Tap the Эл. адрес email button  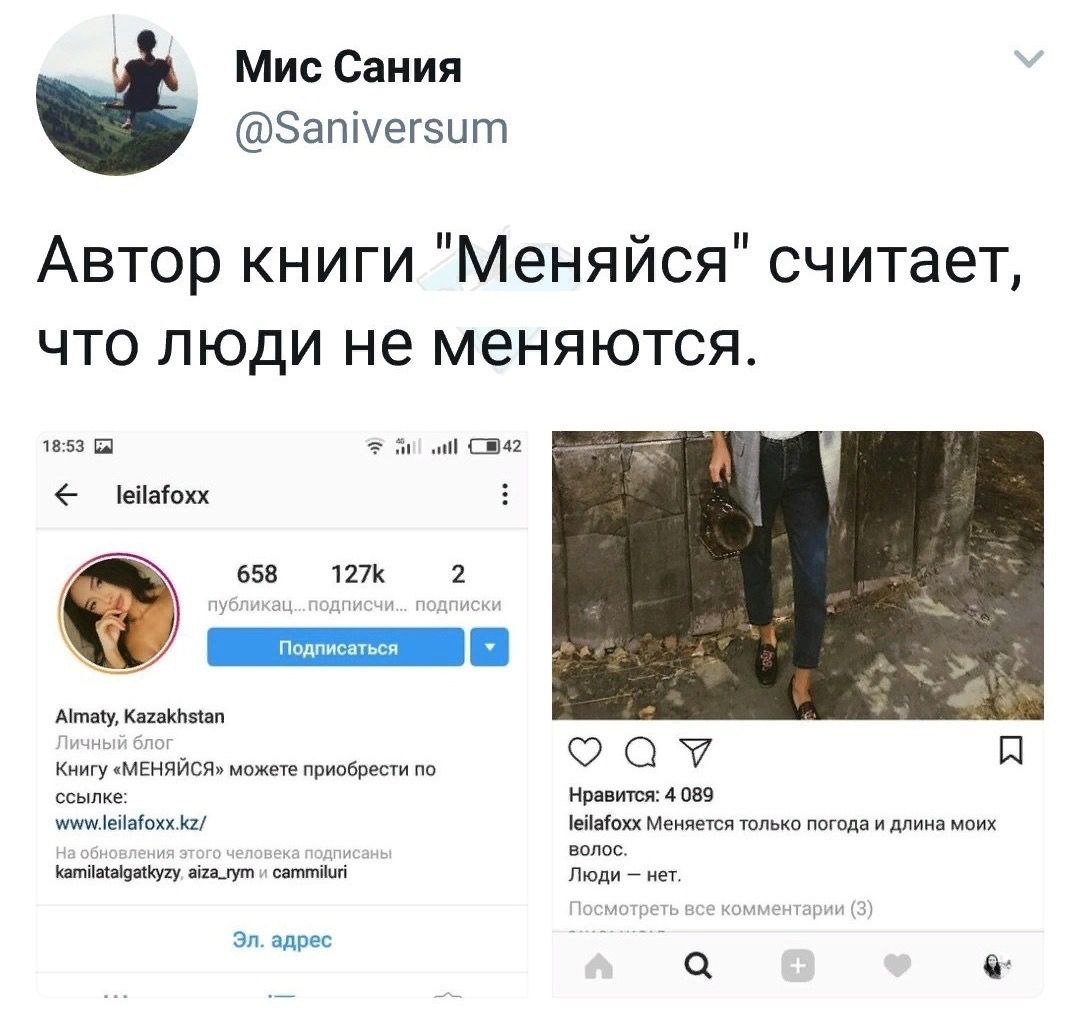click(x=282, y=939)
